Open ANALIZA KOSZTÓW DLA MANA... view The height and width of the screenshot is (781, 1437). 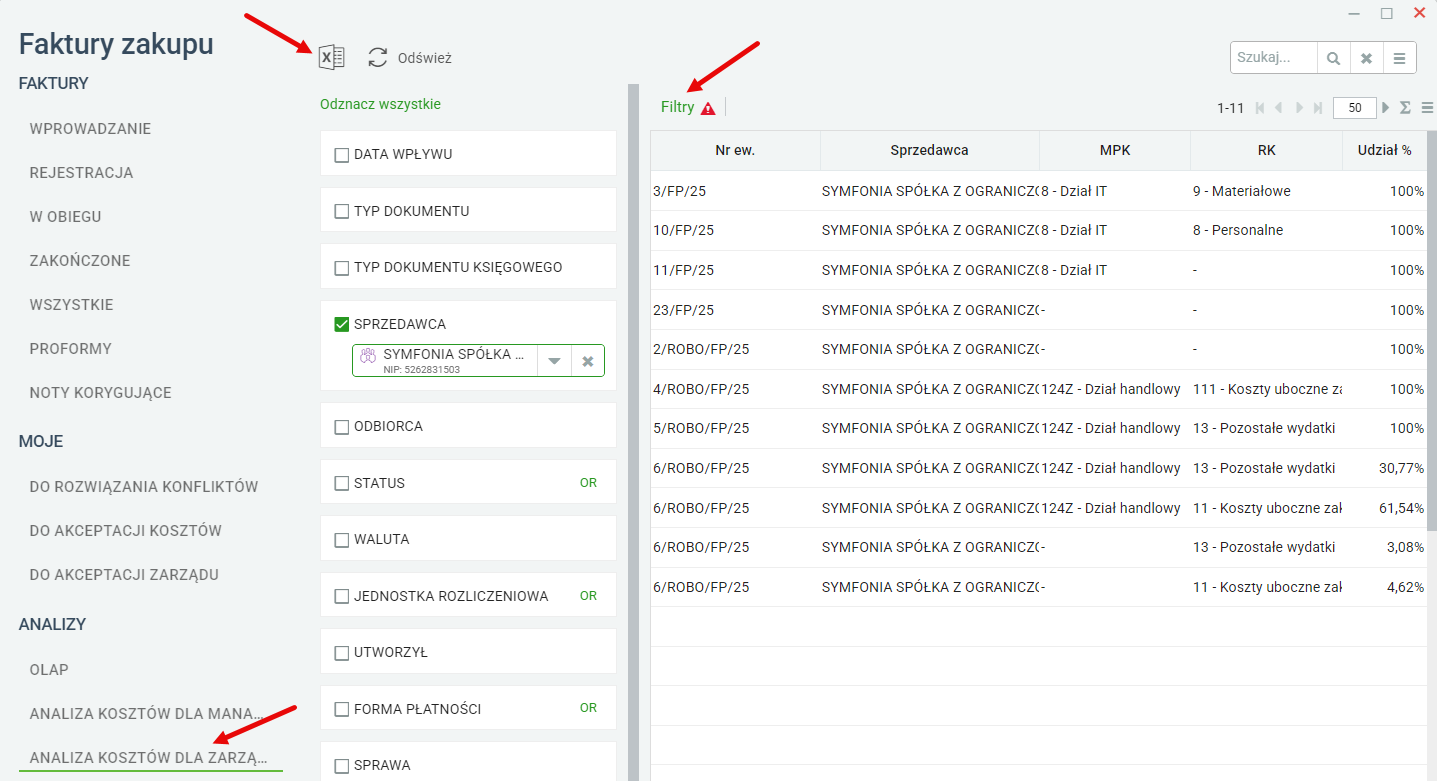point(147,714)
